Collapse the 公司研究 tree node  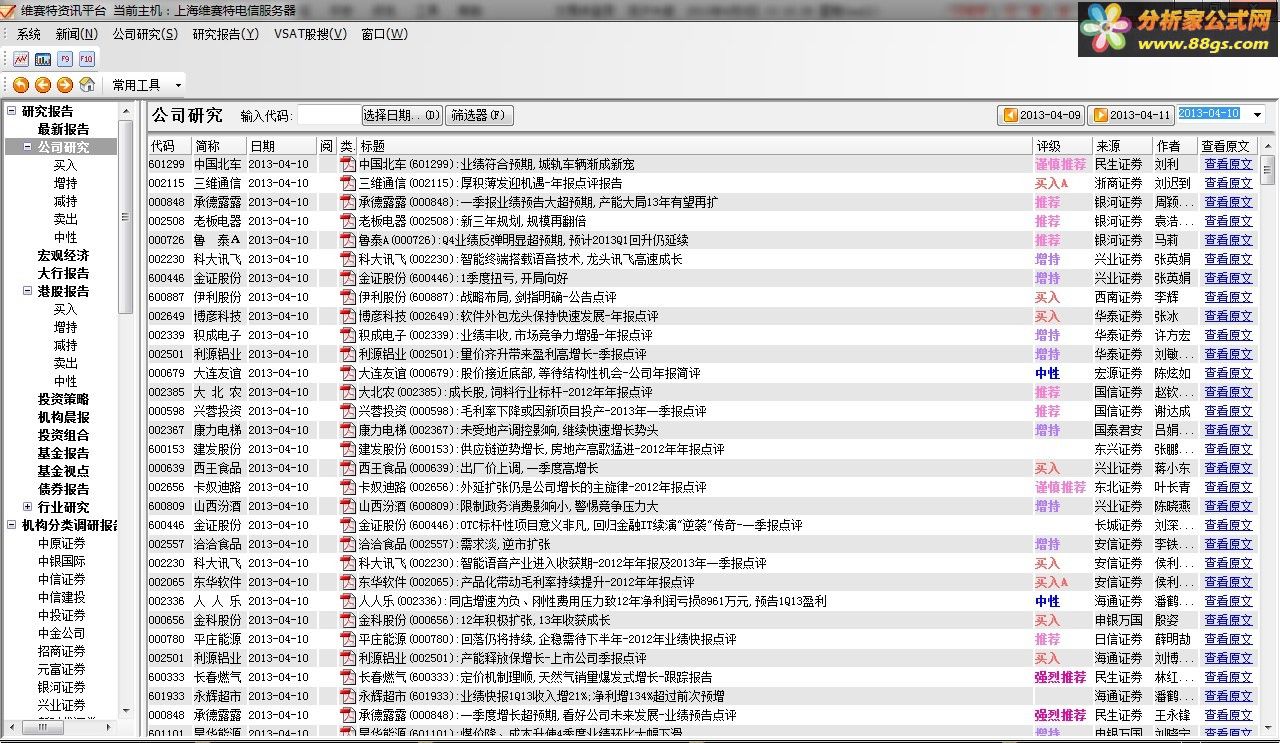(x=28, y=147)
